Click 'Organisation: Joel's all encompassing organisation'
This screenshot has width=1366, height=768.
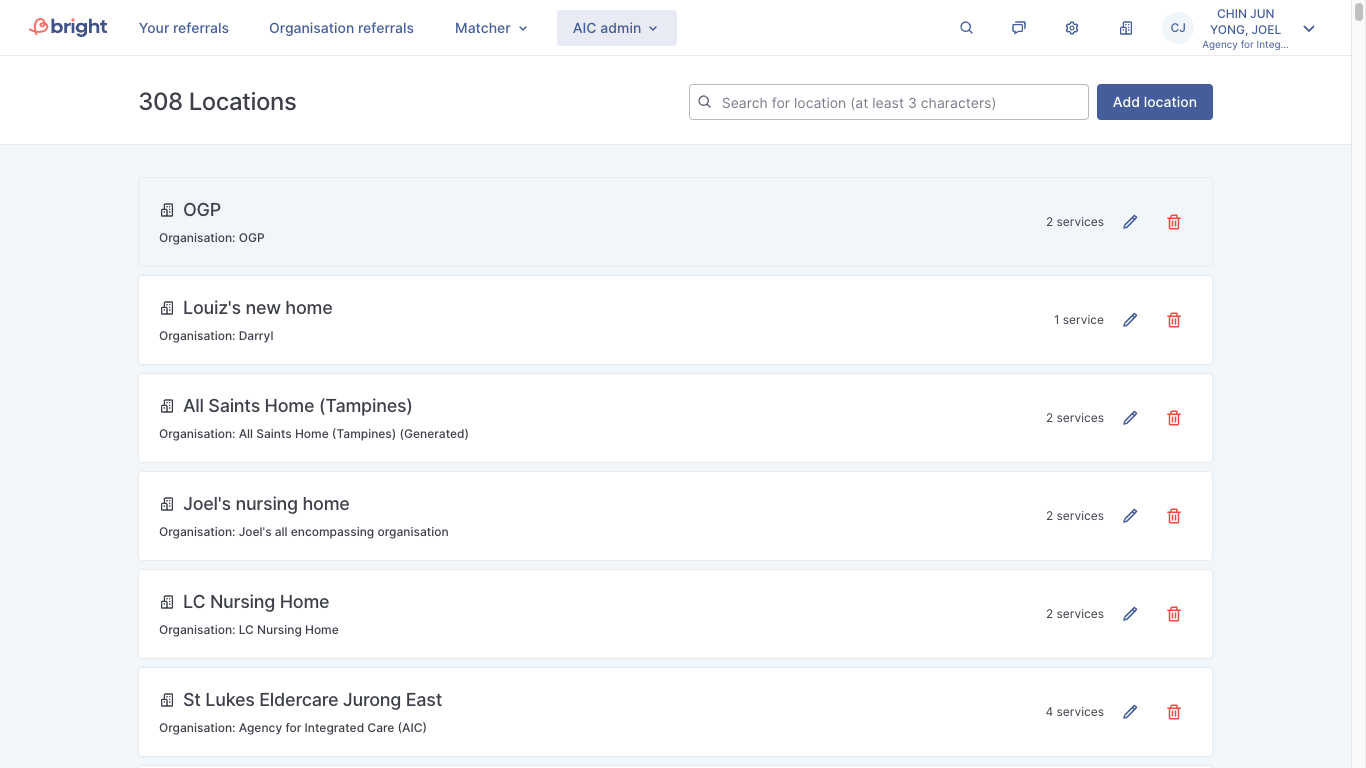(x=304, y=532)
